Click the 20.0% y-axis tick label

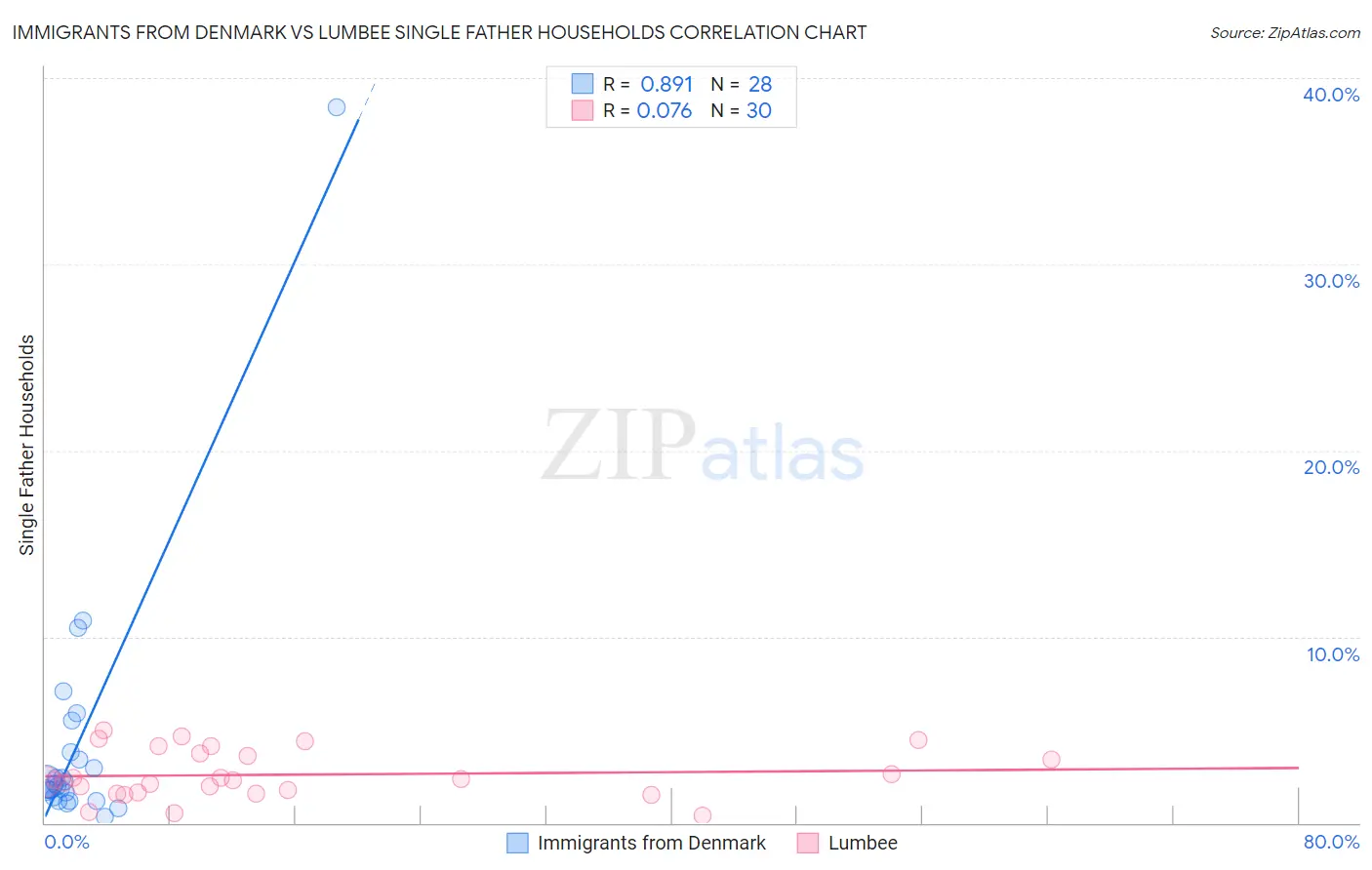1331,467
